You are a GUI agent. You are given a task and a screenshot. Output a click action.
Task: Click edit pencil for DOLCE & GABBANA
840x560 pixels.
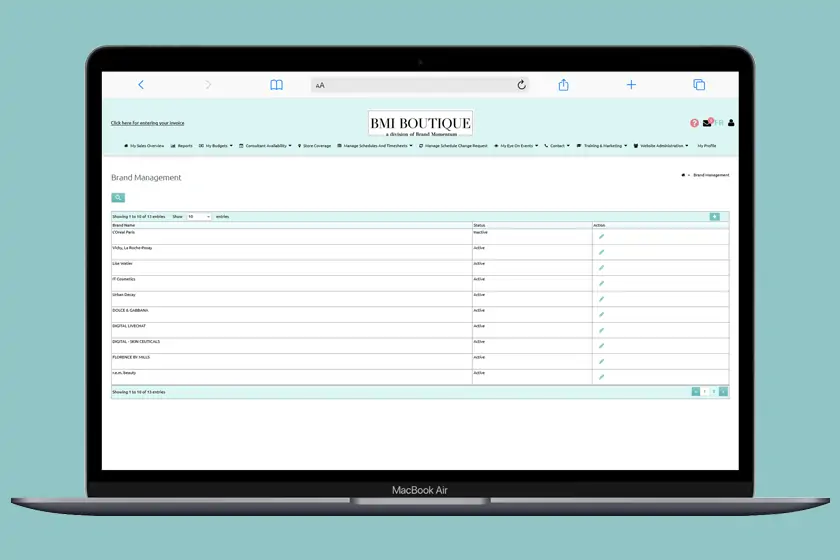(x=601, y=315)
